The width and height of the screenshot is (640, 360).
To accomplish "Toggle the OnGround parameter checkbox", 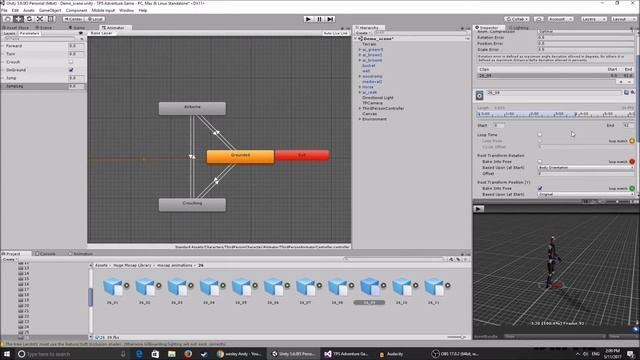I will tap(71, 70).
